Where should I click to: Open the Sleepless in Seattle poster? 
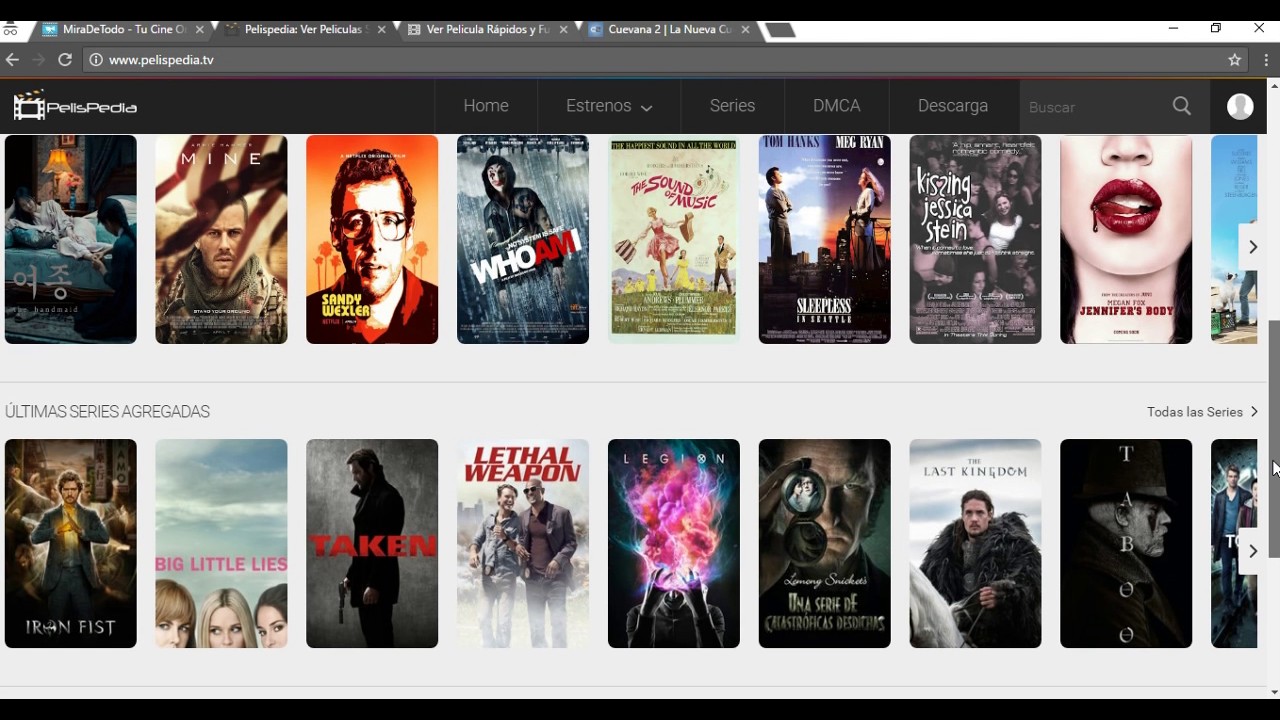click(825, 239)
